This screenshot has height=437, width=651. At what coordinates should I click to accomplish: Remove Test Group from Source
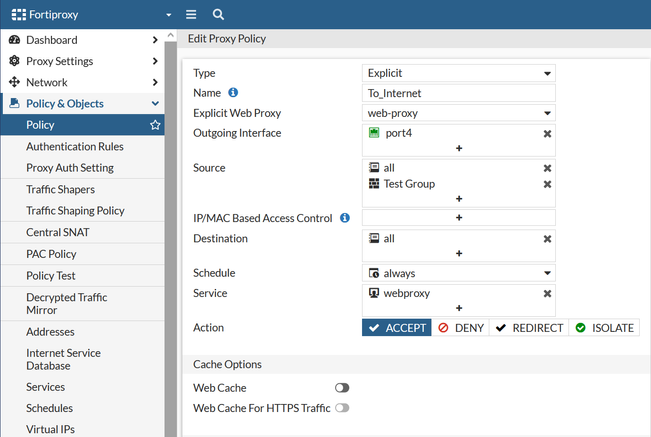pos(547,184)
